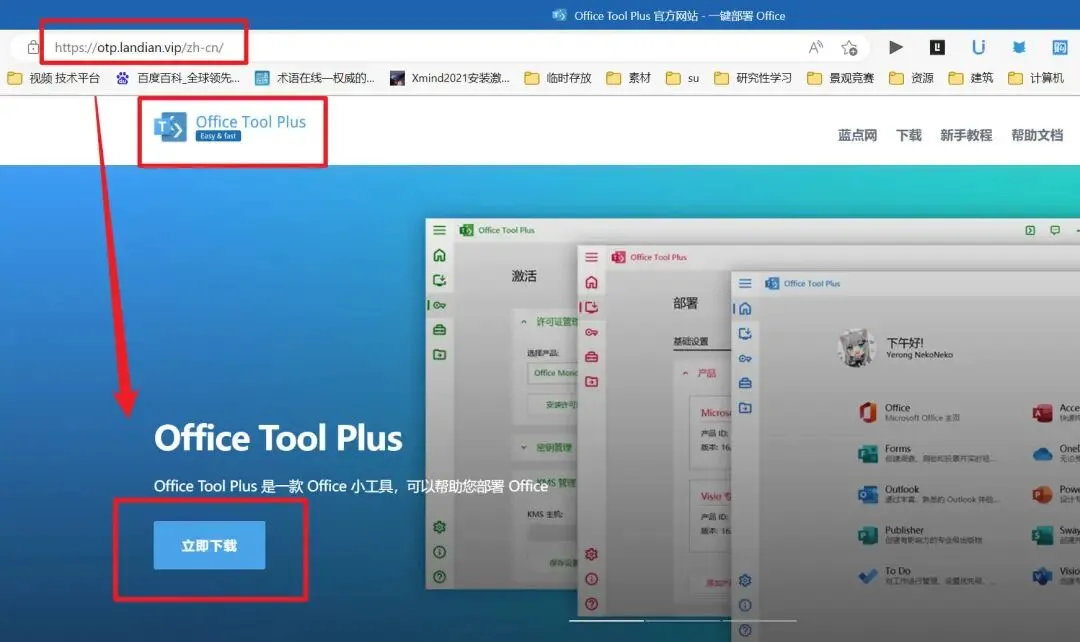This screenshot has height=642, width=1080.
Task: Open the Forms app tile
Action: (927, 453)
